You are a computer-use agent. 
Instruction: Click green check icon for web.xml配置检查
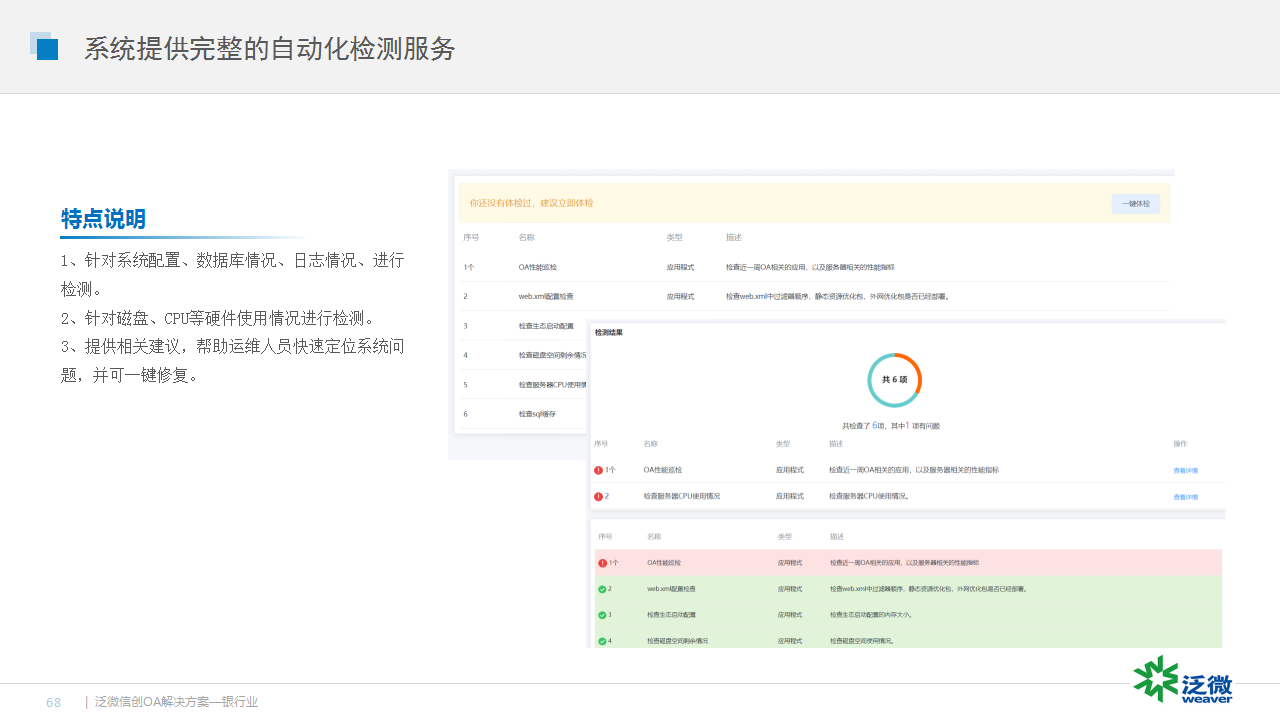coord(602,589)
